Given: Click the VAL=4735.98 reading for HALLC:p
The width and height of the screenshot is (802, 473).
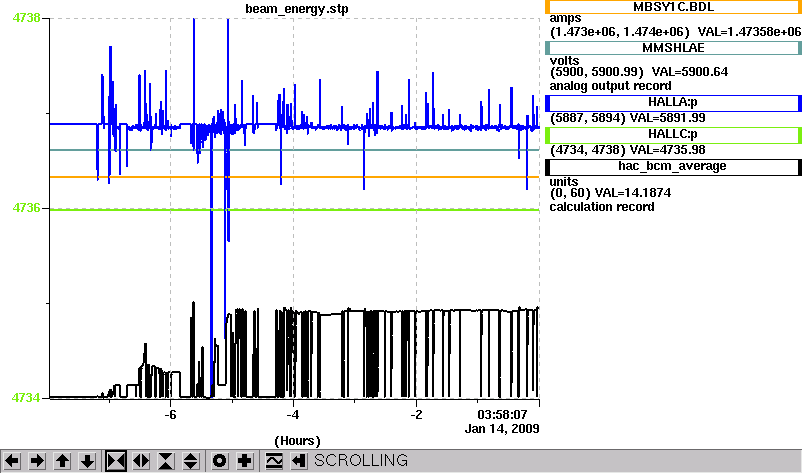Looking at the screenshot, I should point(667,150).
